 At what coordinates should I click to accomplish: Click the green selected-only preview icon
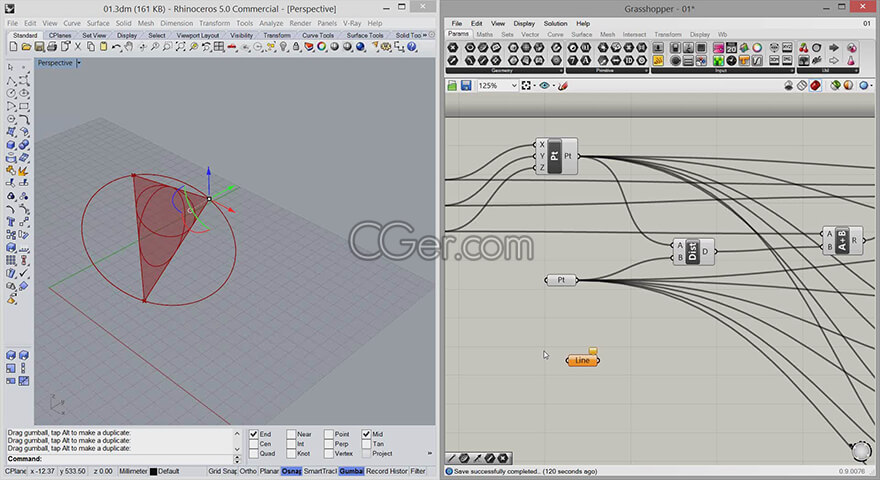tap(835, 85)
